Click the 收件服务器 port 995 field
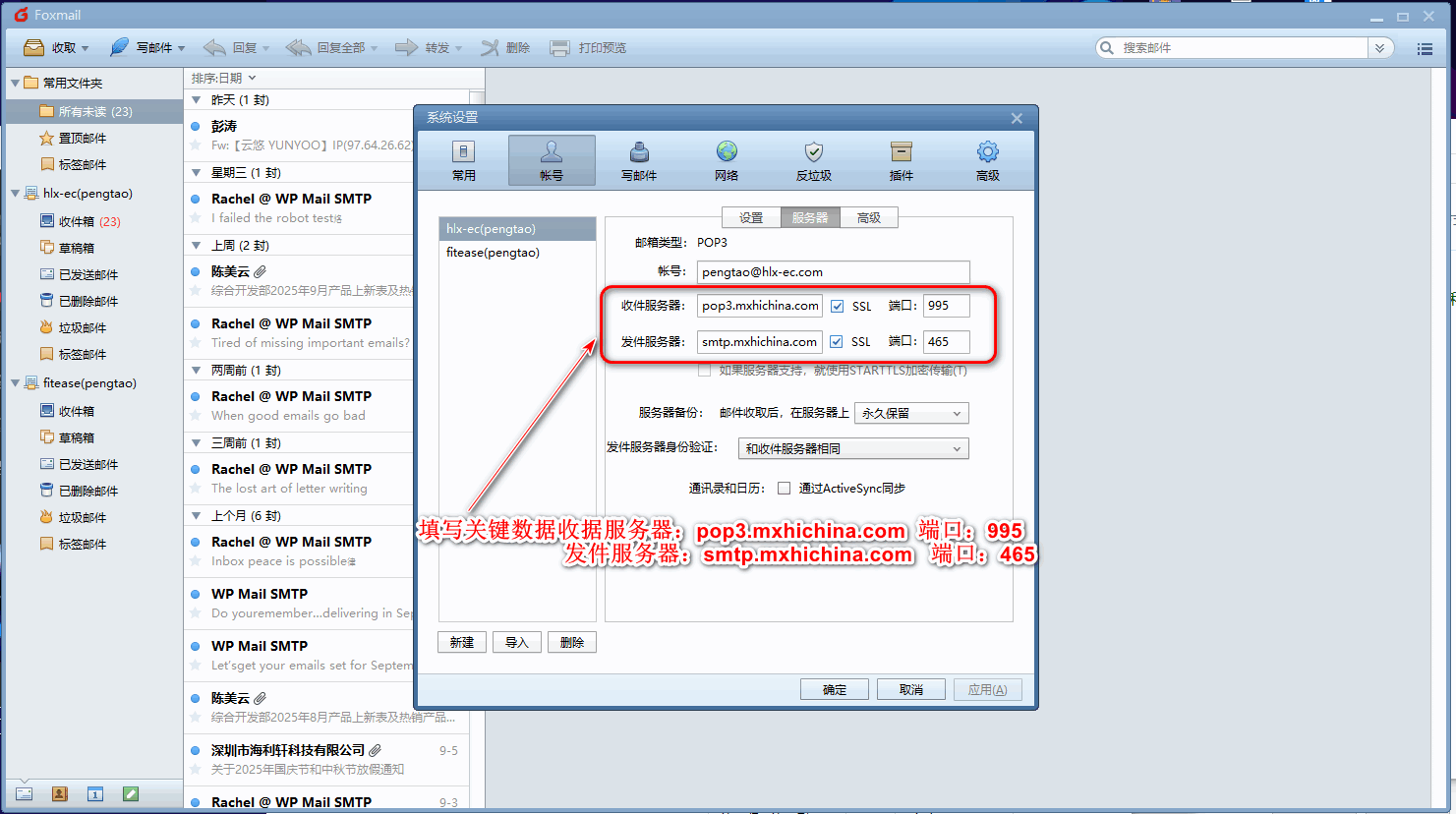1456x814 pixels. [x=946, y=306]
